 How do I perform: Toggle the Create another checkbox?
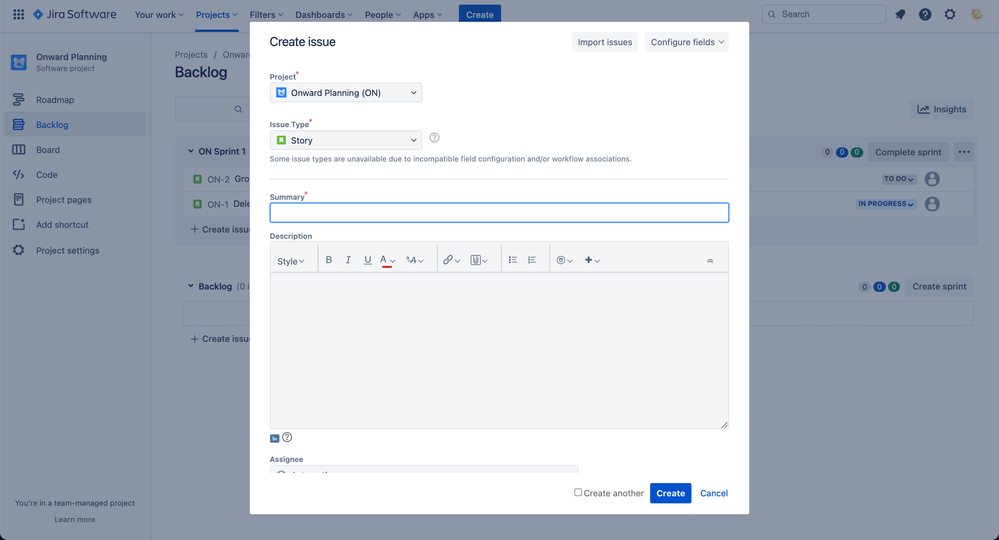[578, 492]
